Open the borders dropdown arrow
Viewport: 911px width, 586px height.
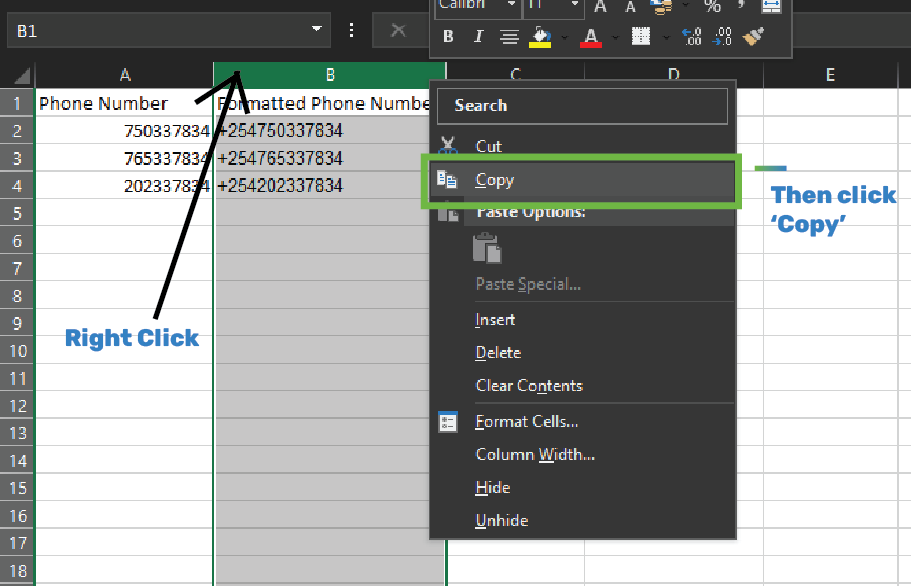point(666,38)
